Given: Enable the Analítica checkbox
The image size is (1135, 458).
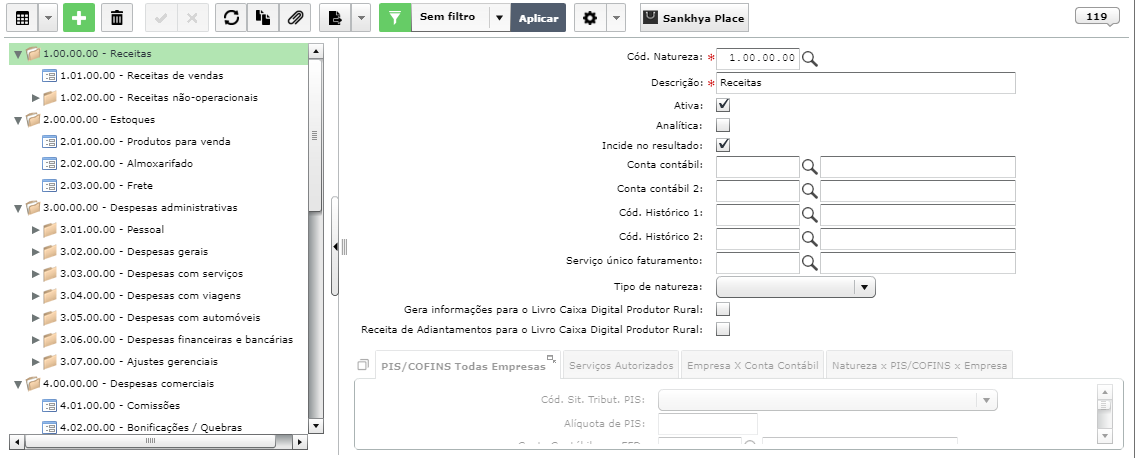Looking at the screenshot, I should [x=723, y=125].
